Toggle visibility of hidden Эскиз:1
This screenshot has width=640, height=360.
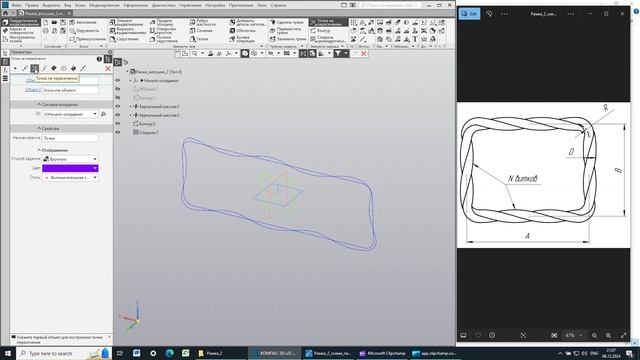(118, 89)
